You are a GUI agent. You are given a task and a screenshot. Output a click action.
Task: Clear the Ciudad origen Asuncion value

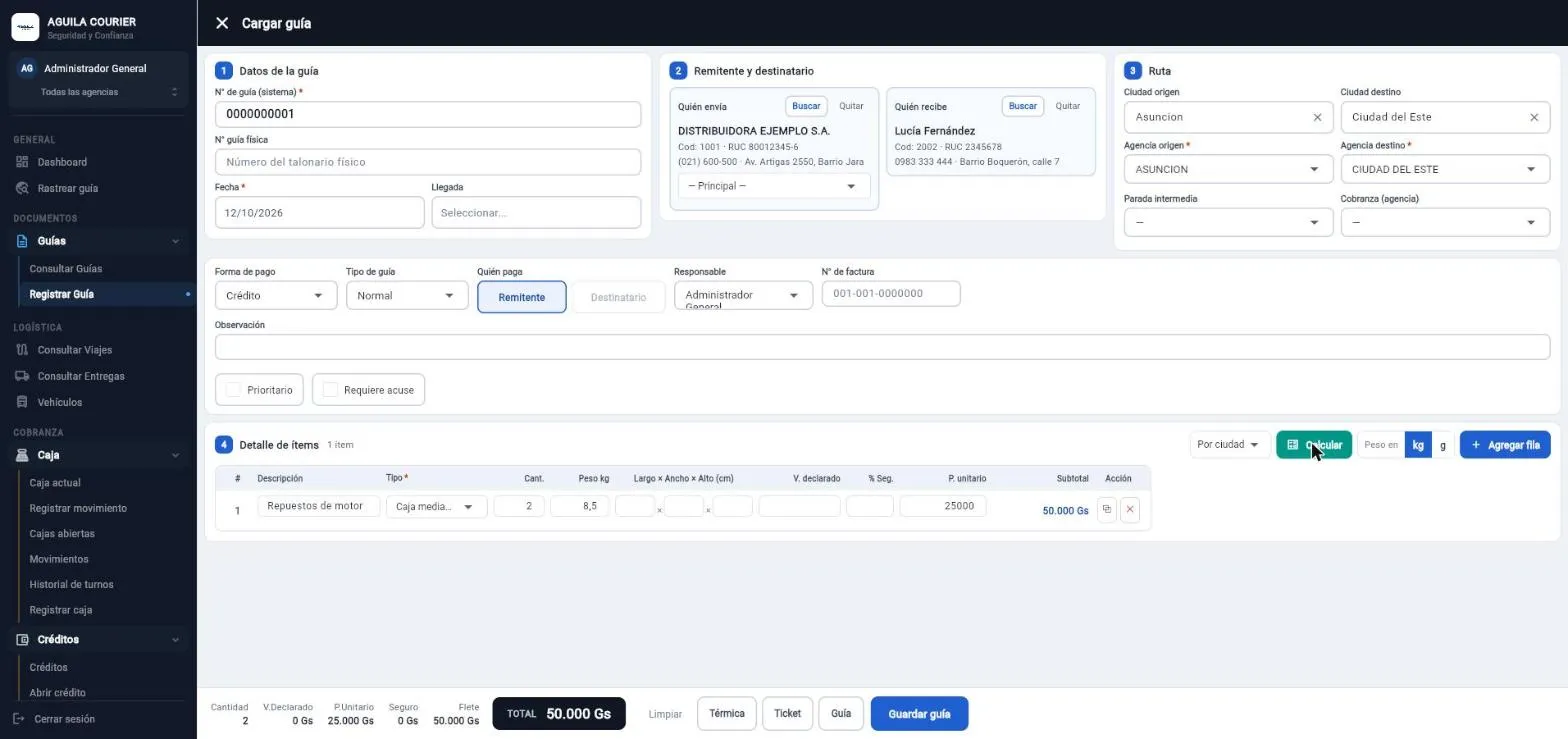pos(1317,117)
